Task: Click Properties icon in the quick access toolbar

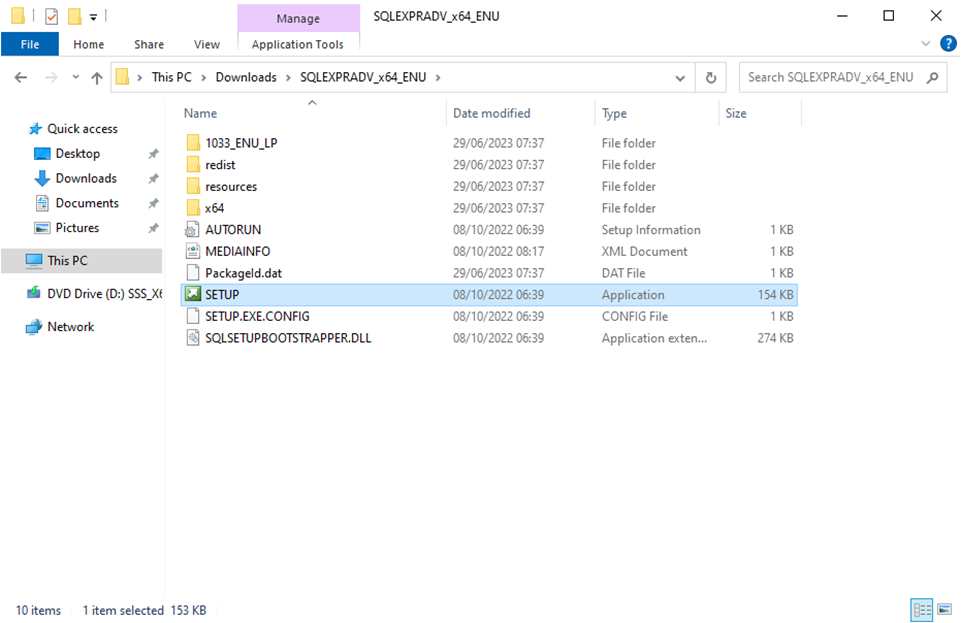Action: tap(51, 17)
